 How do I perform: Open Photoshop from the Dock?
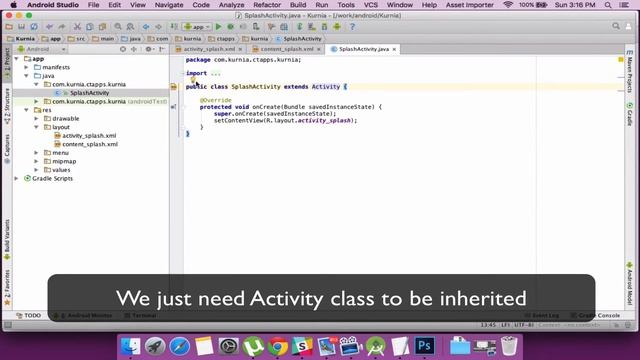pyautogui.click(x=424, y=346)
